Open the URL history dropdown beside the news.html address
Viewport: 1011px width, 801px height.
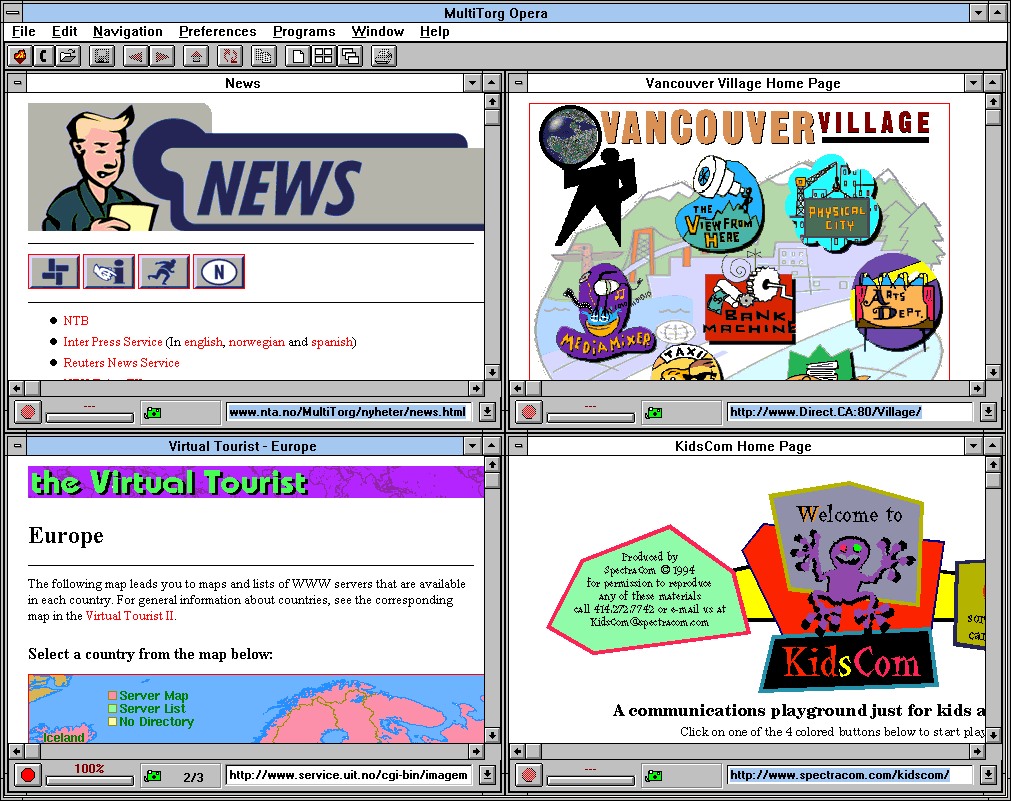(485, 411)
